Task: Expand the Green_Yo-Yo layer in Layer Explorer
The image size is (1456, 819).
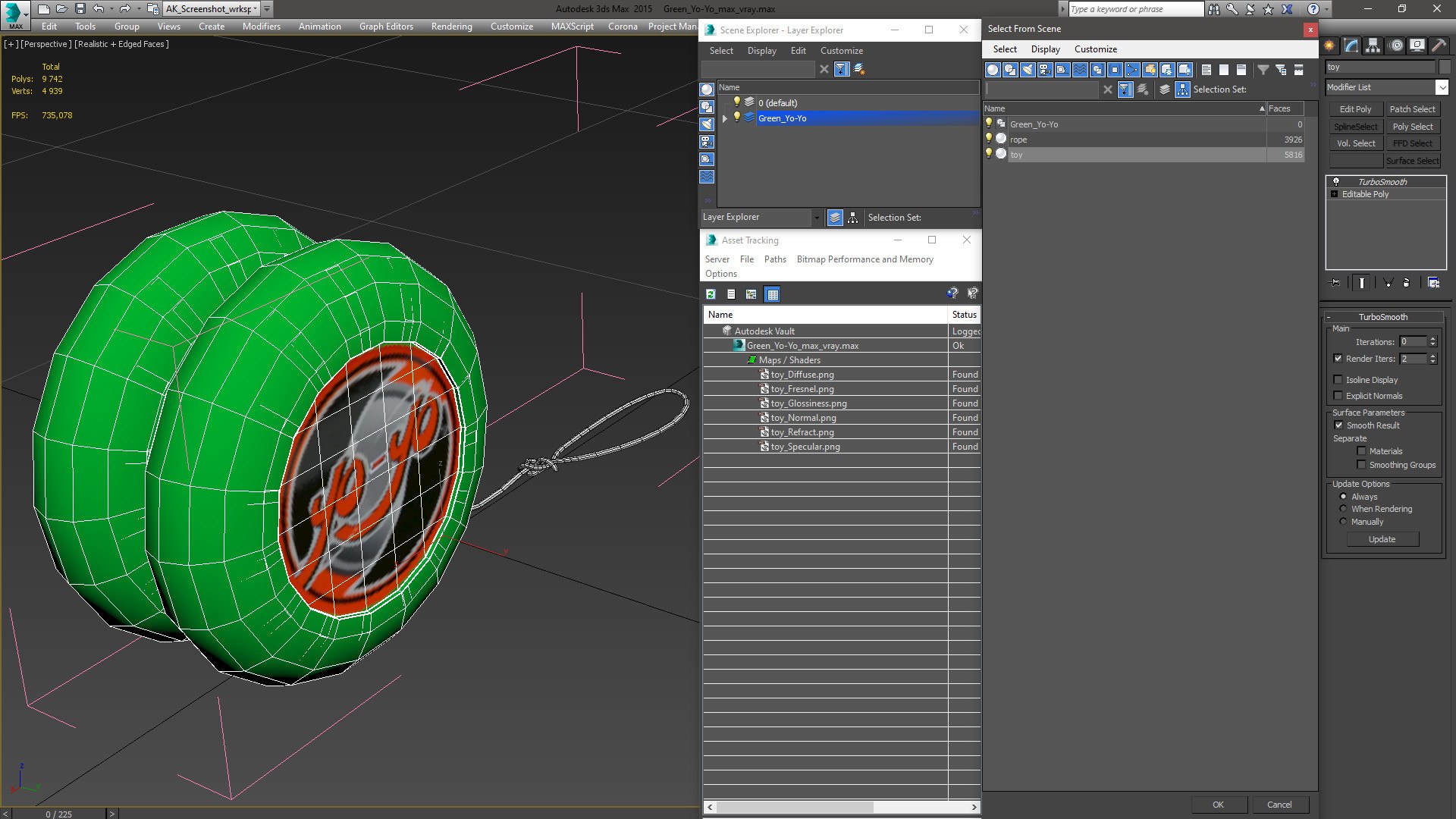Action: coord(725,118)
